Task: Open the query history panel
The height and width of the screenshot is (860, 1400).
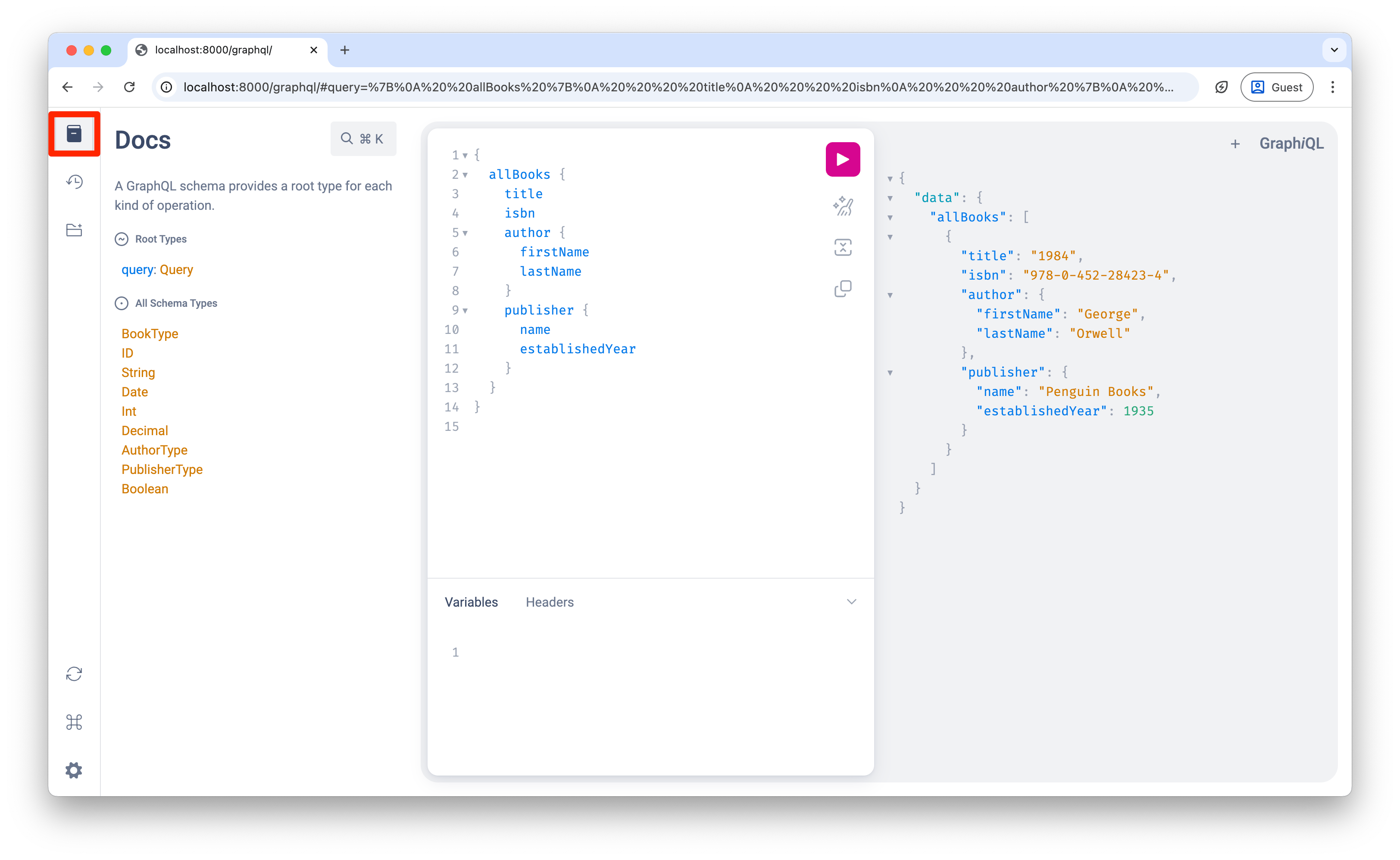Action: coord(74,181)
